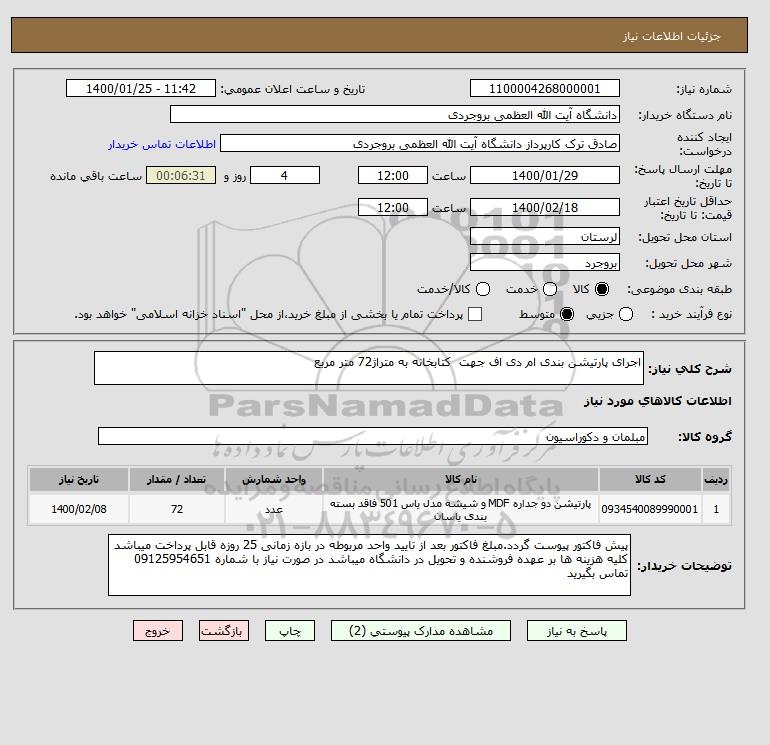Click the ردیف column header
This screenshot has width=770, height=745.
(715, 479)
